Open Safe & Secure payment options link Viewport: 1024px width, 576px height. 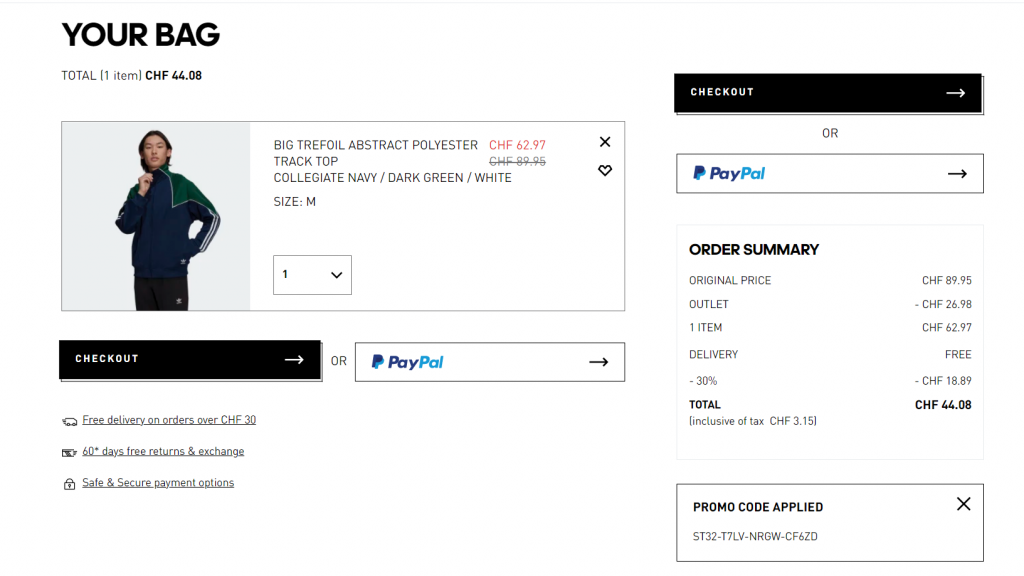coord(158,483)
